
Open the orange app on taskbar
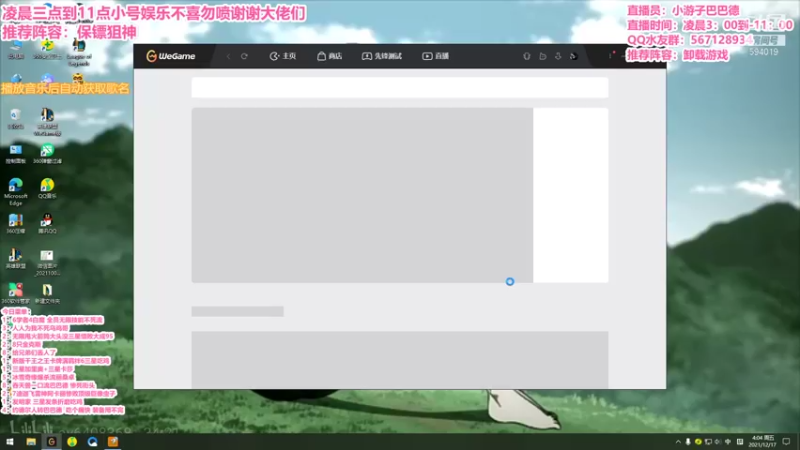tap(113, 441)
